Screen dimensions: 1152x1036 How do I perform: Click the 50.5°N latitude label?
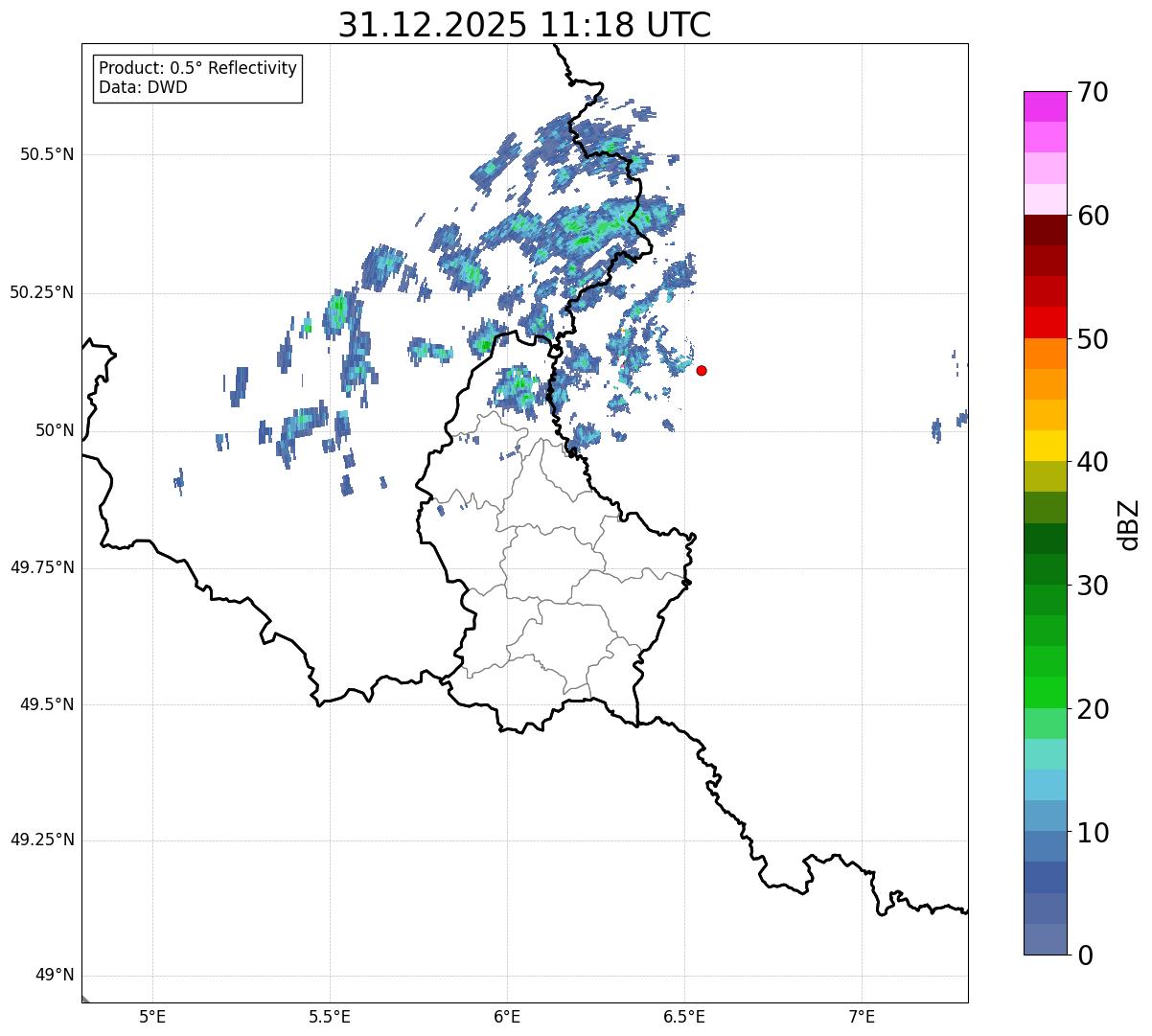click(x=47, y=154)
